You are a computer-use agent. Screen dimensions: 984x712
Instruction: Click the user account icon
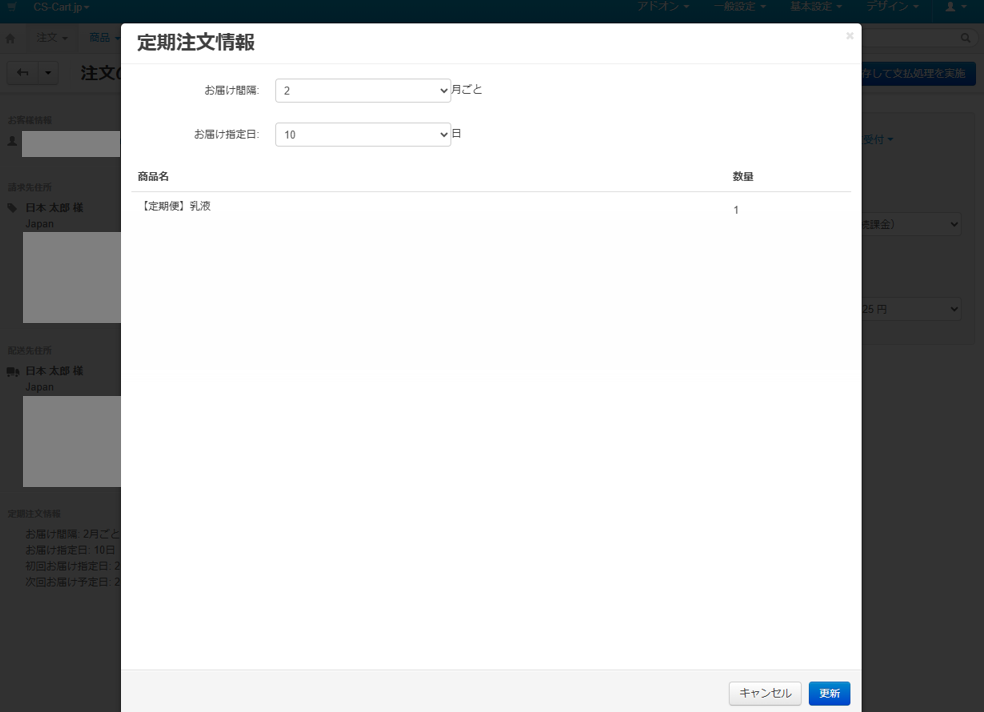pos(953,7)
